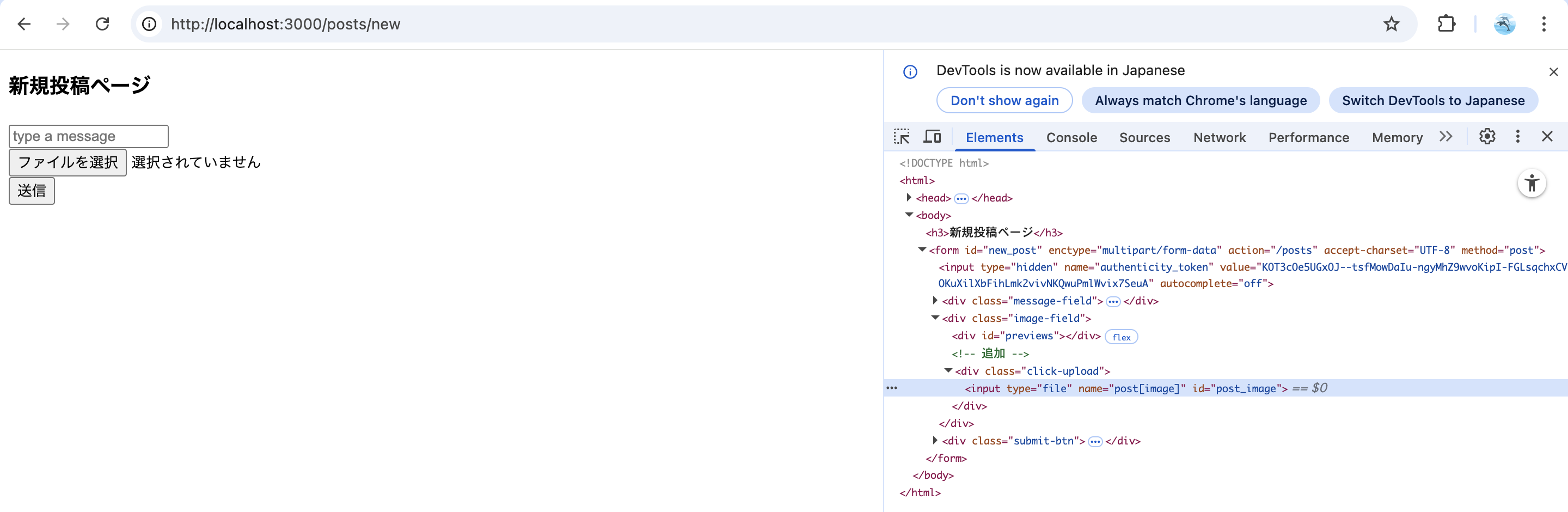
Task: Open the Sources tab
Action: (1144, 138)
